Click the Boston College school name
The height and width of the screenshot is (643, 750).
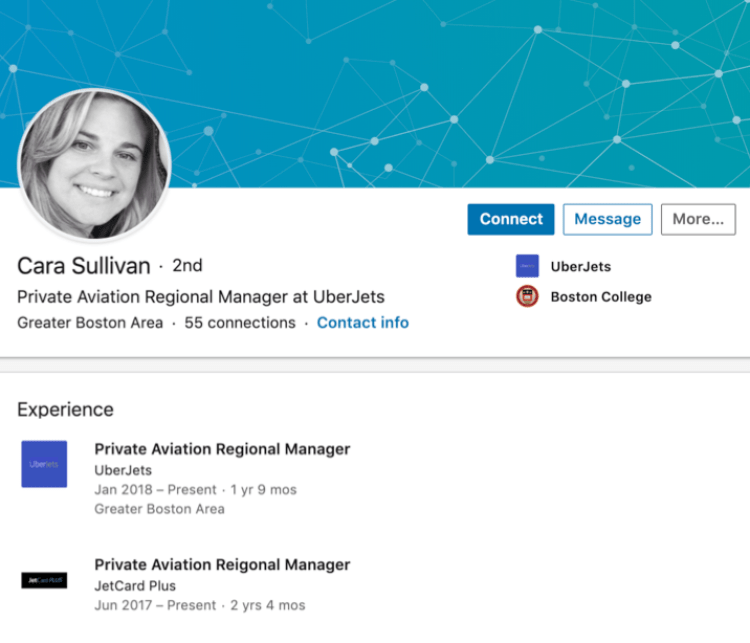[600, 297]
